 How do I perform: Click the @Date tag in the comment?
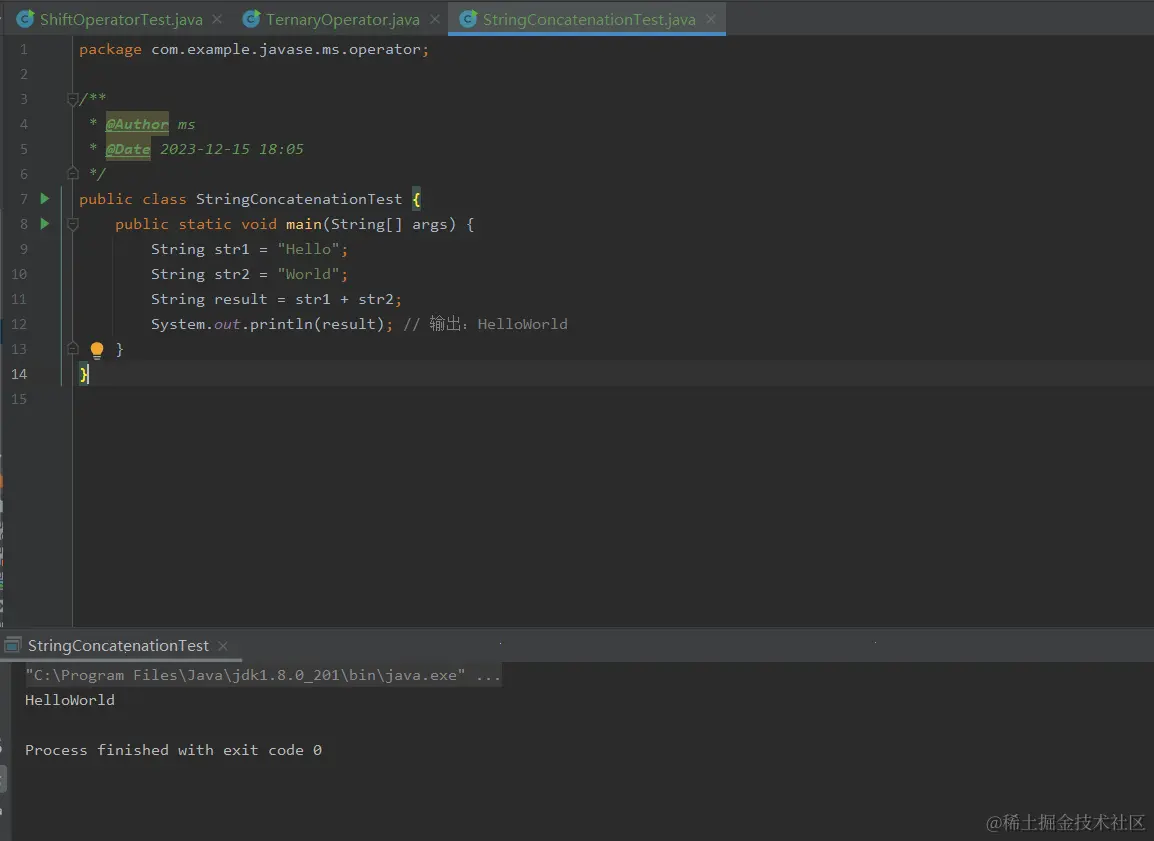128,149
